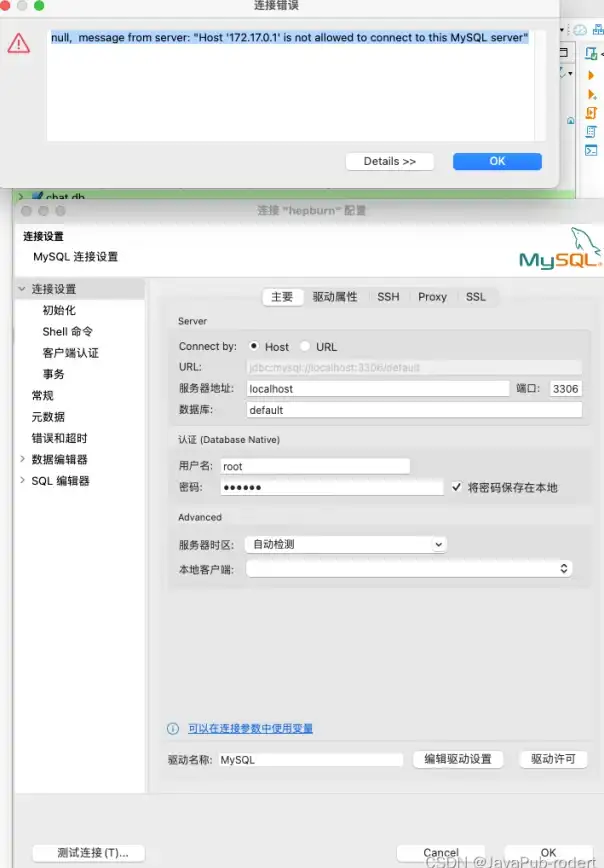Switch to the SSH tab

[x=388, y=297]
